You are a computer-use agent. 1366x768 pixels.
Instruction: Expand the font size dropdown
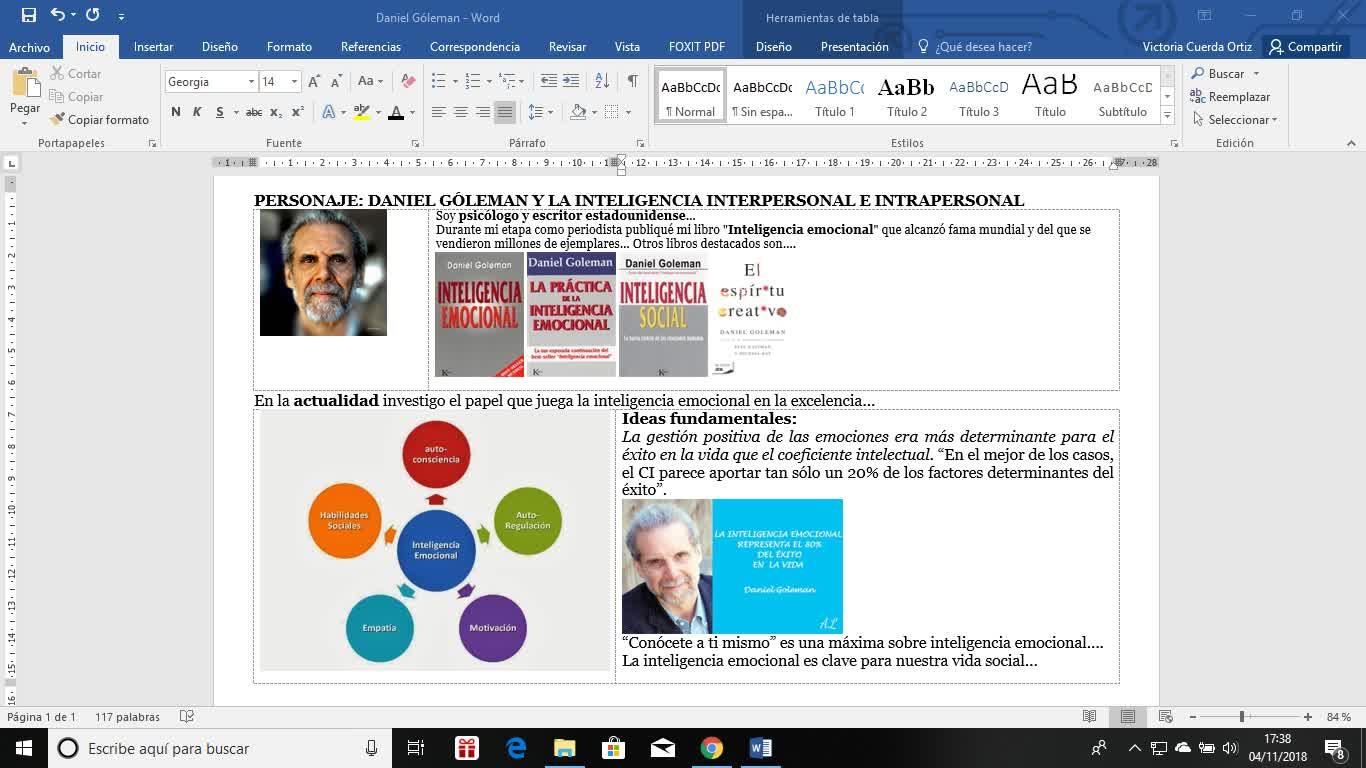[x=294, y=82]
